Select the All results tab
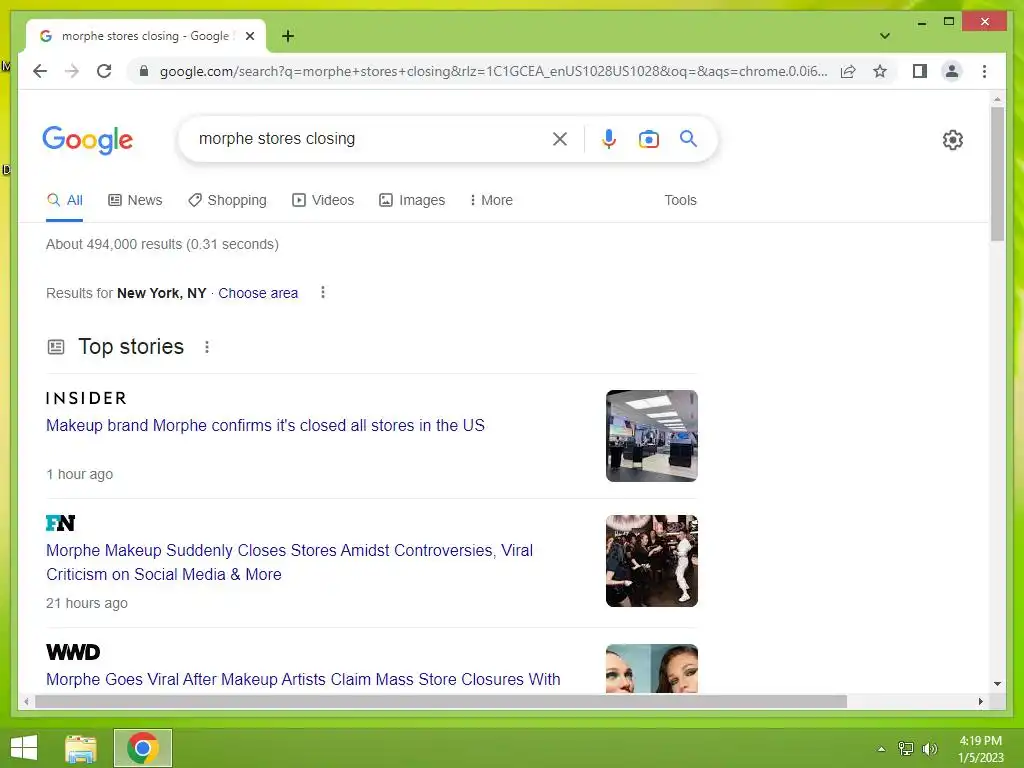This screenshot has width=1024, height=768. pyautogui.click(x=65, y=200)
